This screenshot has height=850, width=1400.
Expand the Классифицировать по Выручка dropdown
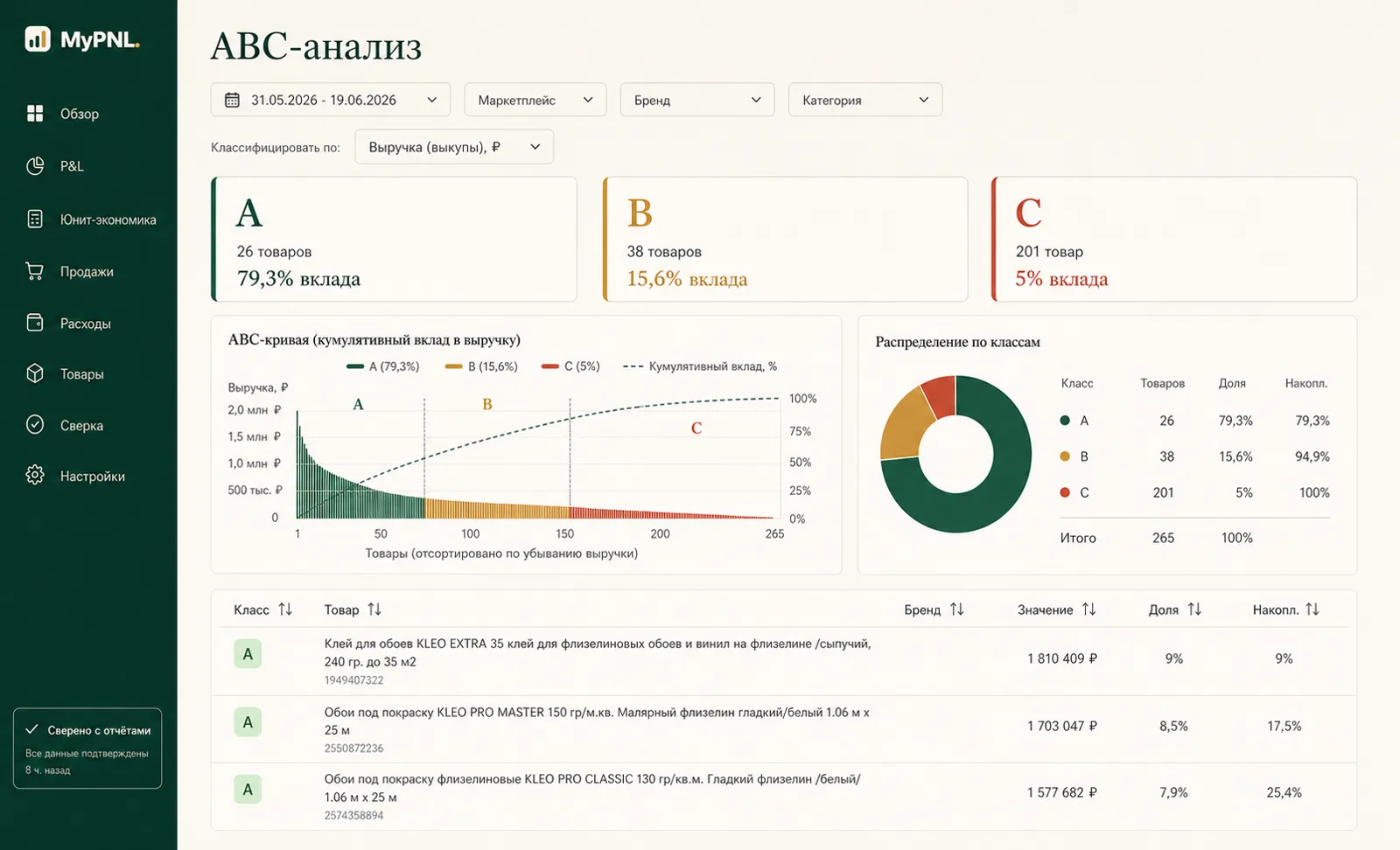point(454,147)
